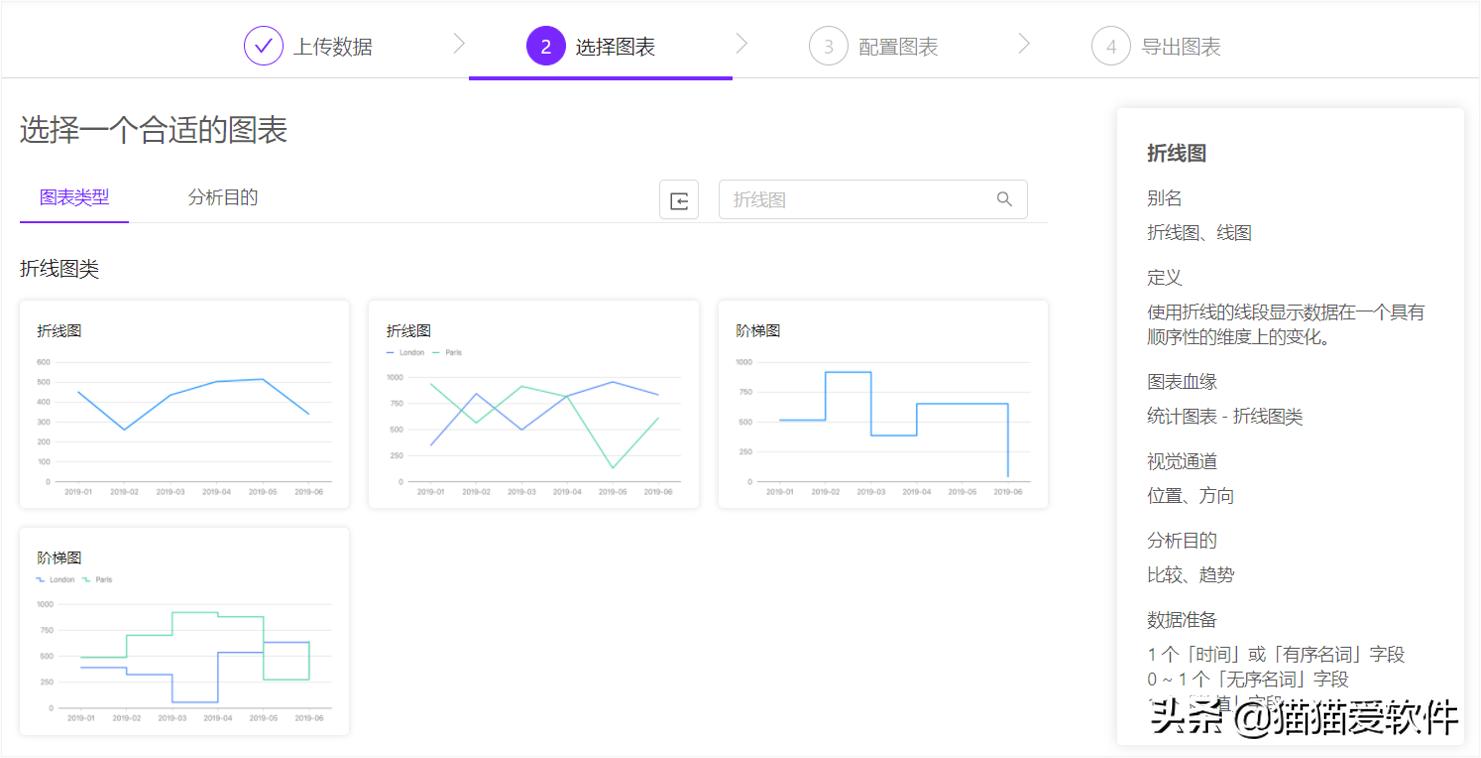1481x758 pixels.
Task: Click the arrow between 选择图表 and 配置图表
Action: pos(741,44)
